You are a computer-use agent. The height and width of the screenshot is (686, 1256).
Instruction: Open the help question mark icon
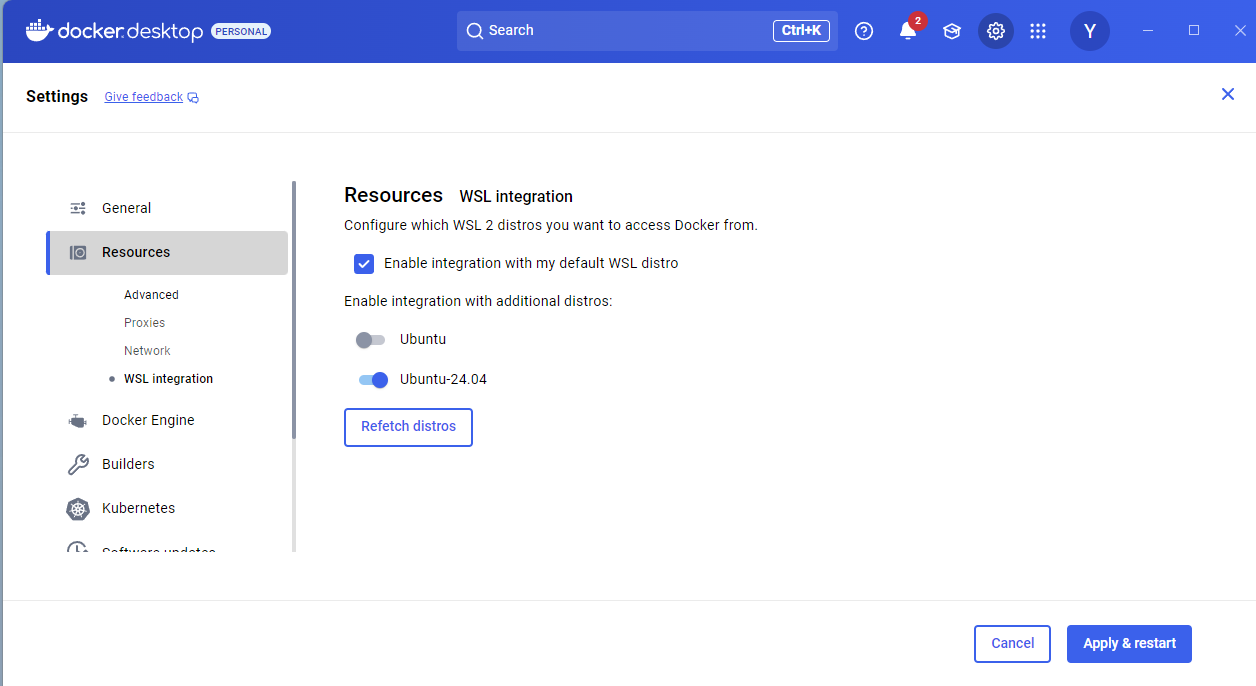[x=864, y=31]
